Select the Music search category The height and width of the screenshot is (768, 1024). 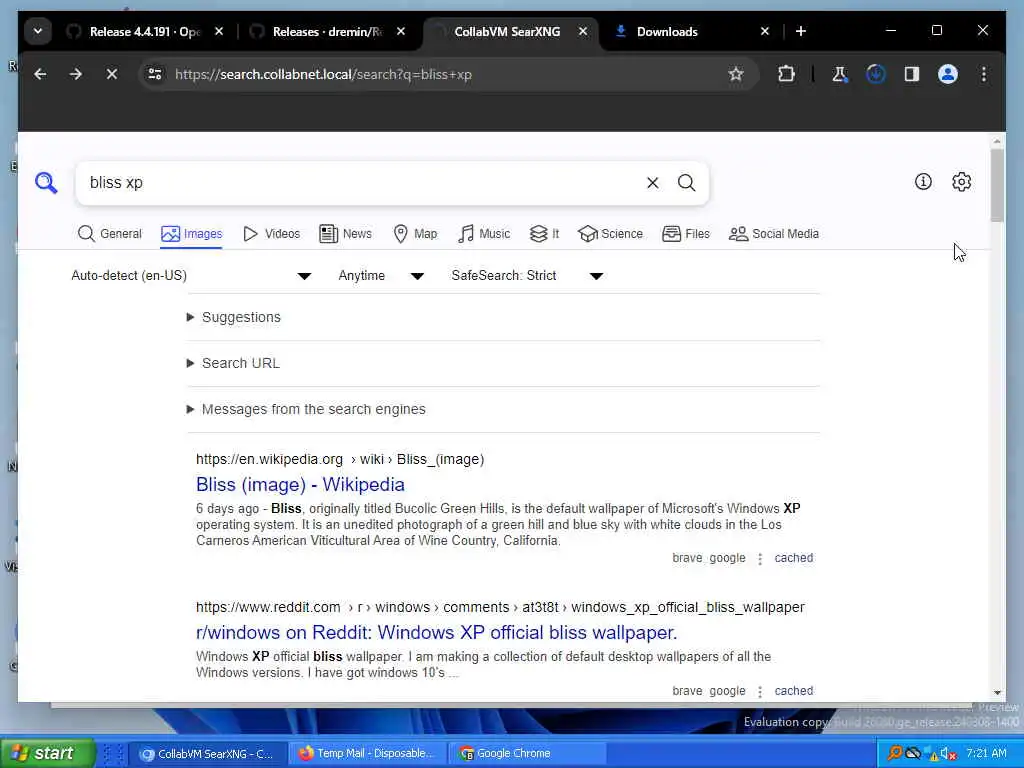(x=484, y=234)
